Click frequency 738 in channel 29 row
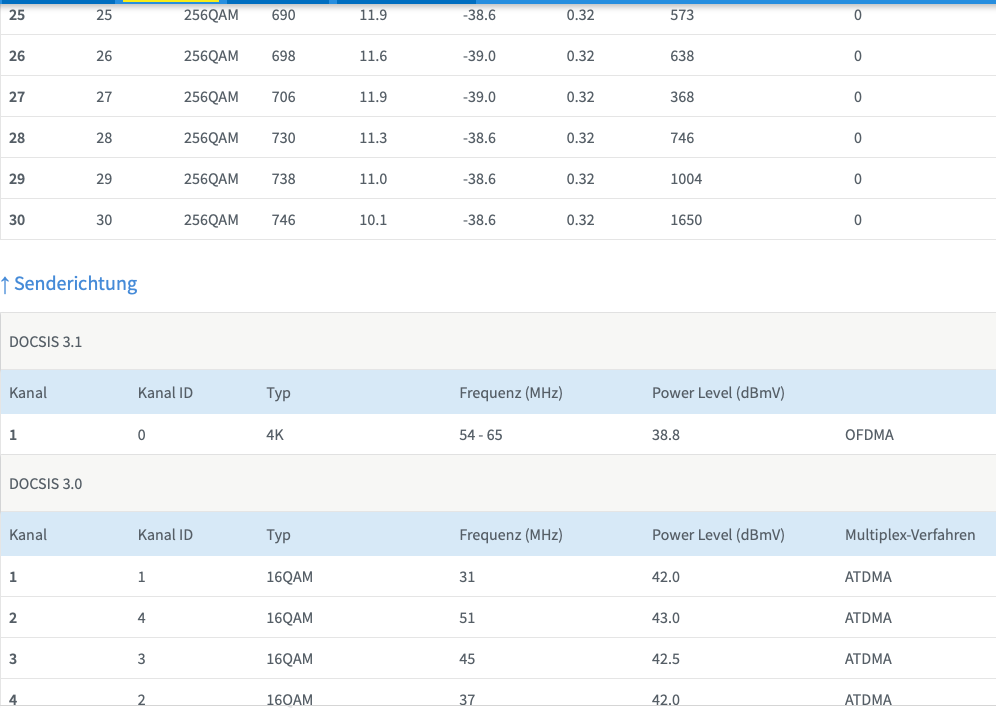Screen dimensions: 996x708 click(283, 179)
